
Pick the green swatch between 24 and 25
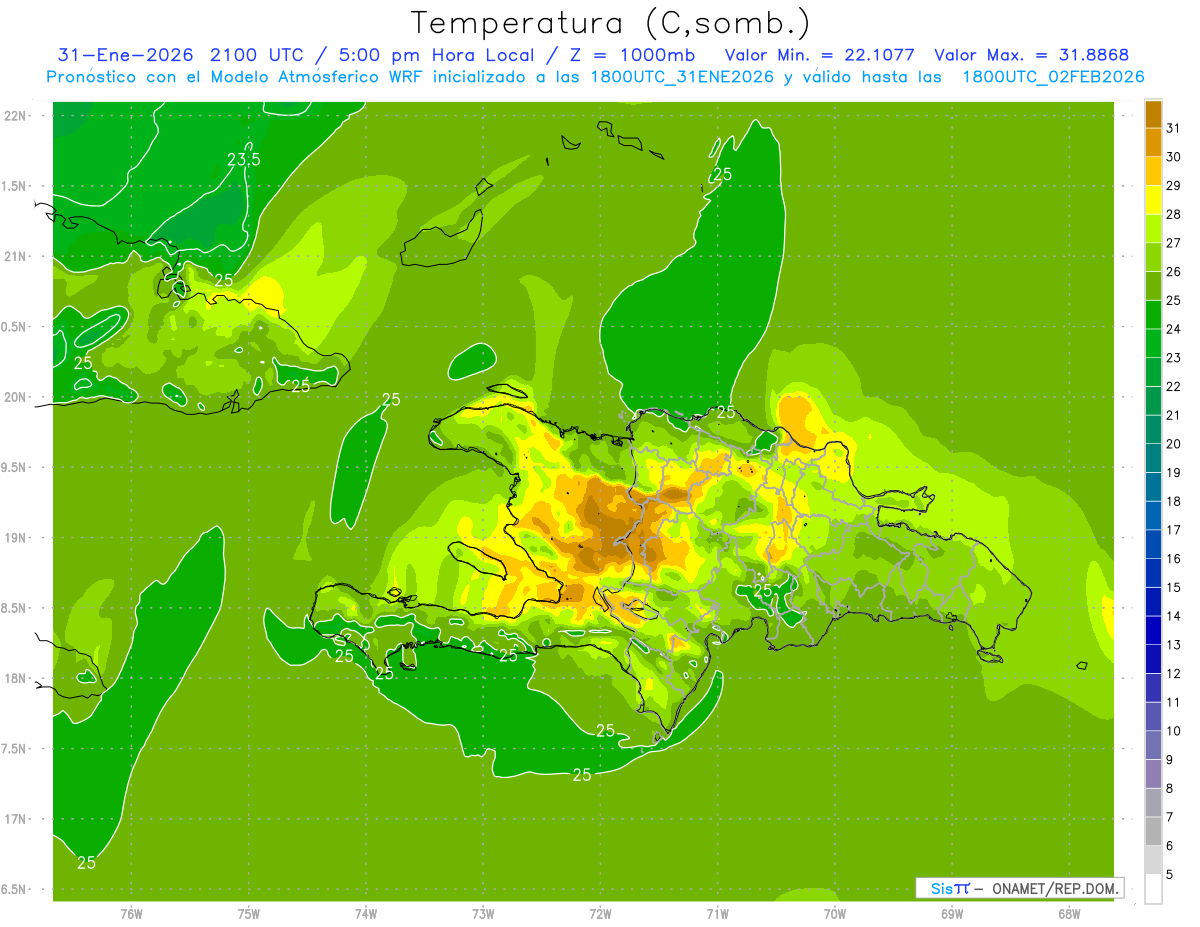click(x=1153, y=314)
